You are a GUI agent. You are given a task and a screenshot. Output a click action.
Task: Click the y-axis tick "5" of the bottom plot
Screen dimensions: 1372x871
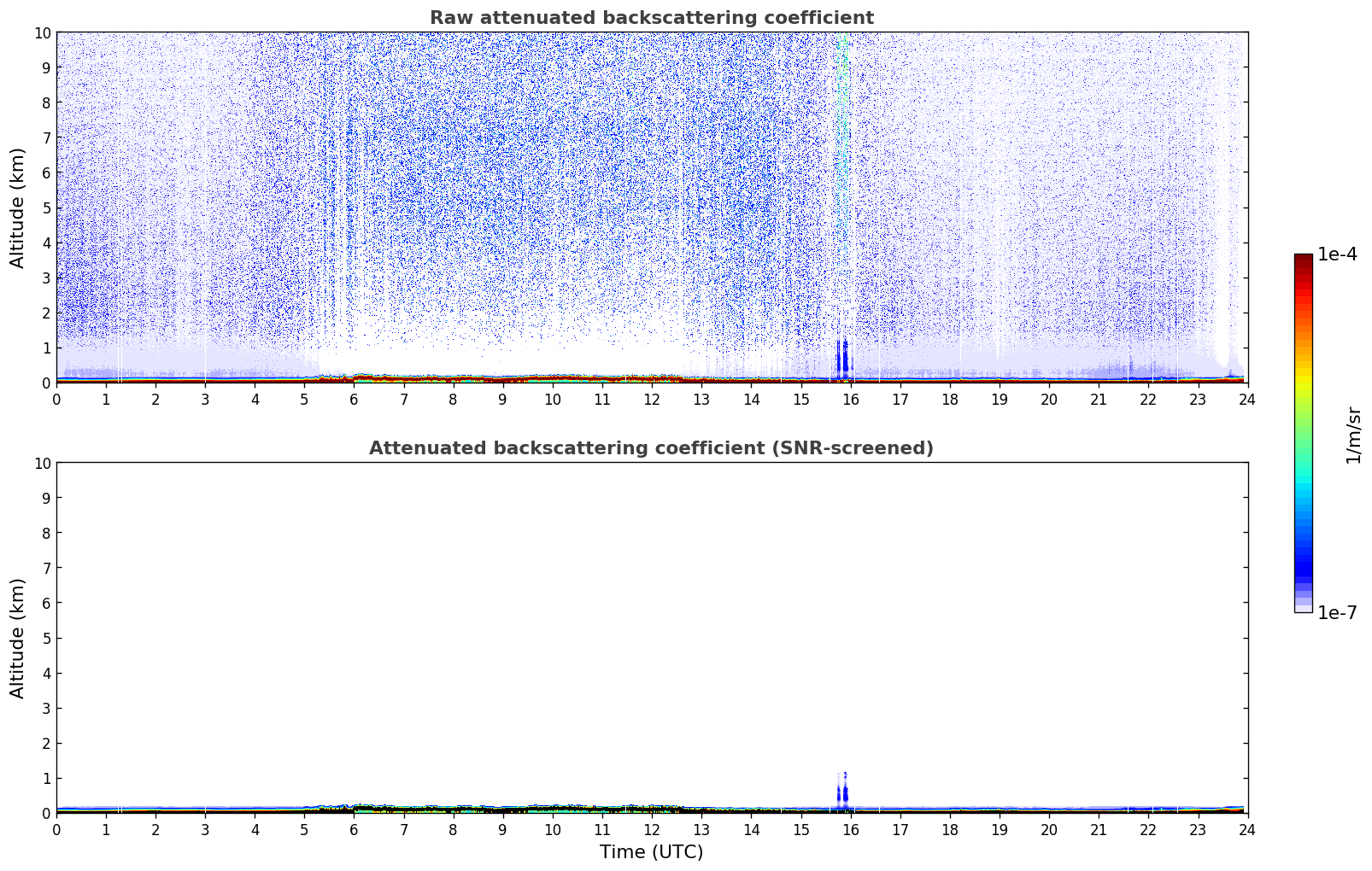pos(46,638)
